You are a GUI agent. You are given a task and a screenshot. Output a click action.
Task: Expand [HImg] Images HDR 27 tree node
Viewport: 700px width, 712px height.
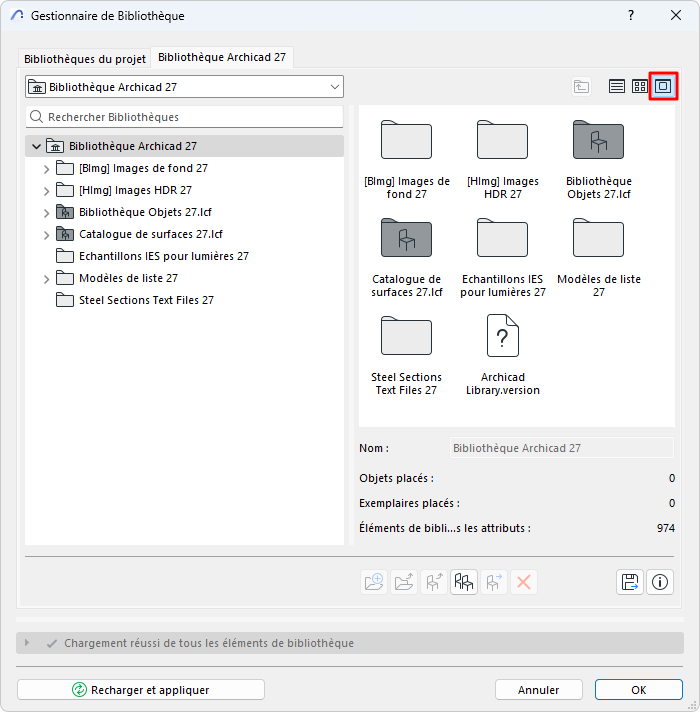coord(46,191)
